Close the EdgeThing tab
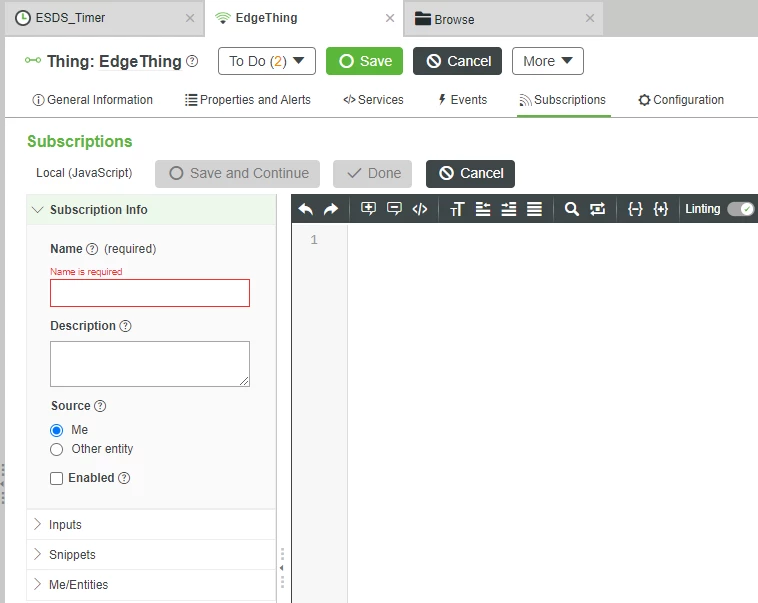The image size is (758, 603). (x=390, y=18)
